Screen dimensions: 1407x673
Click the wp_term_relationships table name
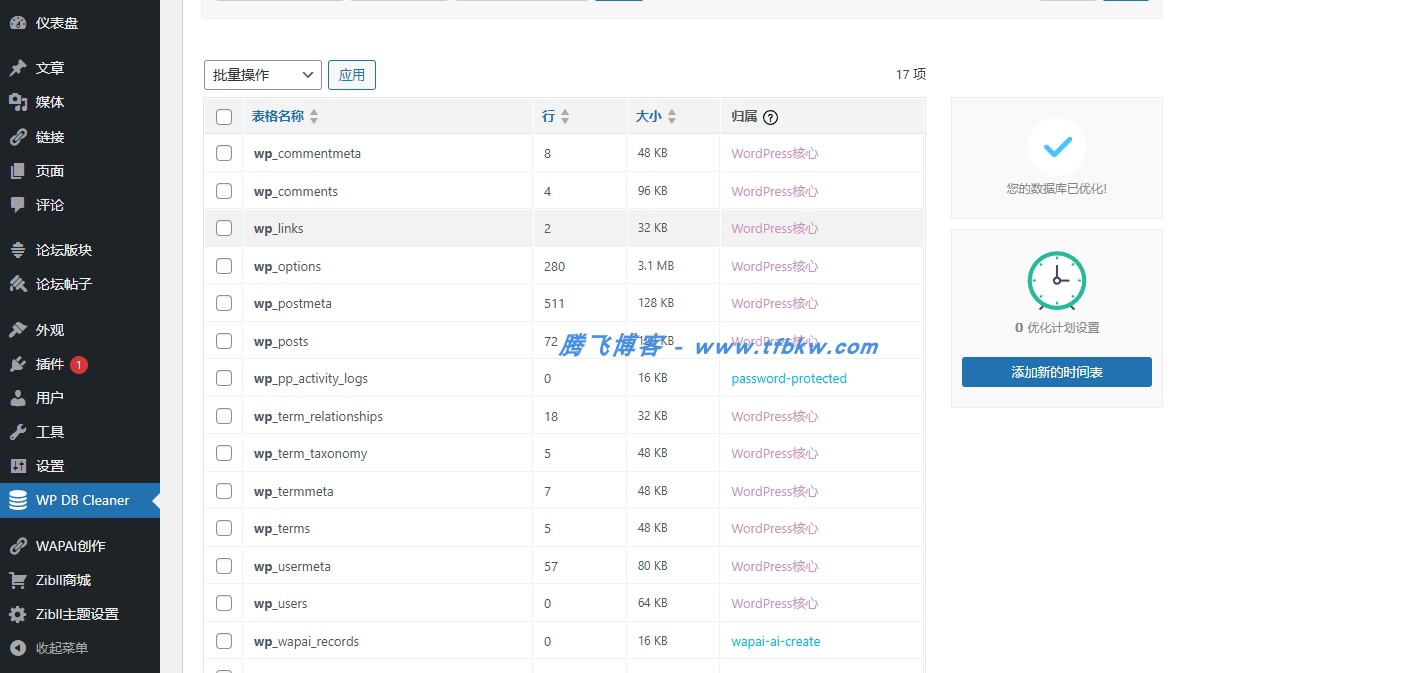[318, 417]
